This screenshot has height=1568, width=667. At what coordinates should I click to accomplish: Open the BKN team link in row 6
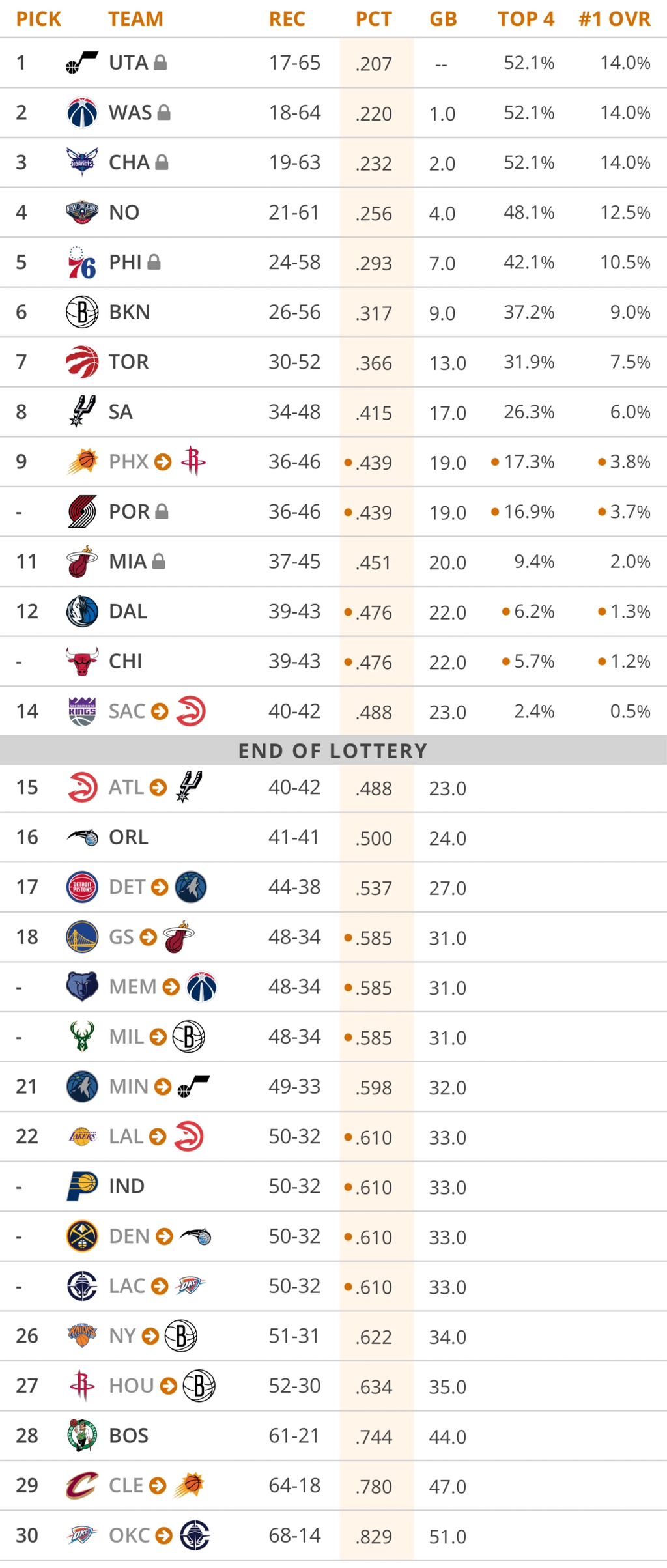(130, 312)
